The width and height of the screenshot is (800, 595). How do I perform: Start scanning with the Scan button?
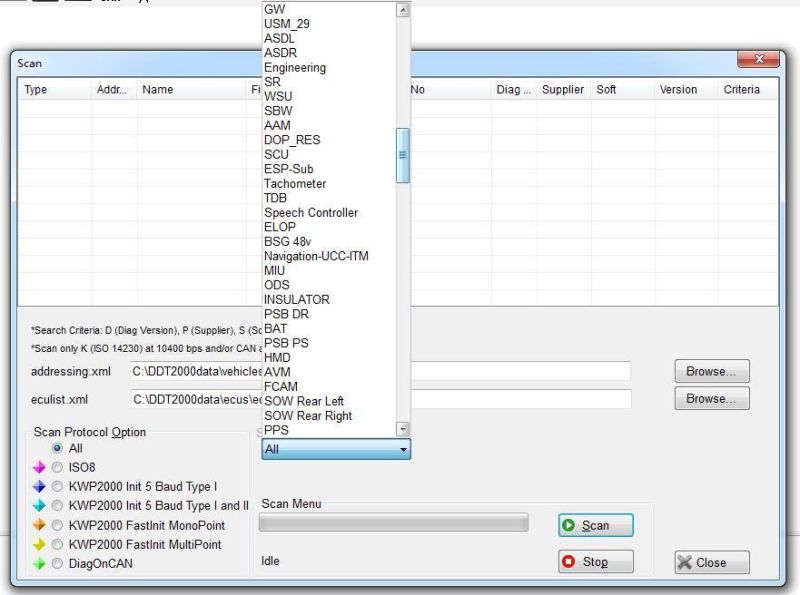pos(596,526)
